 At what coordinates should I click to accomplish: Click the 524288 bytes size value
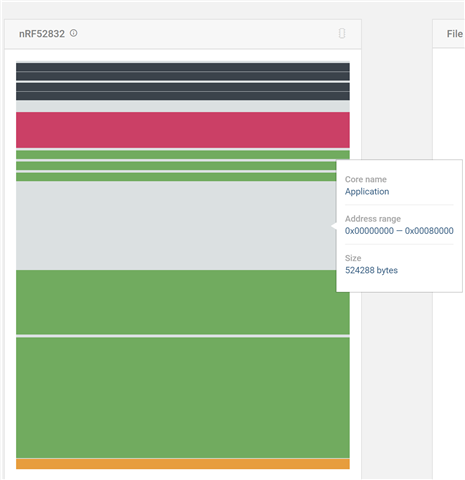371,270
